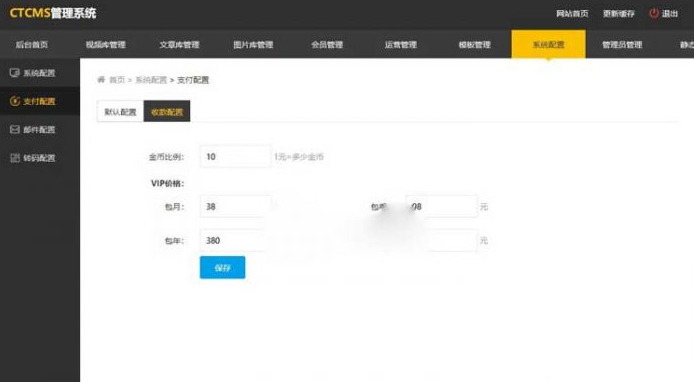Select 转码配置 text in sidebar

click(x=39, y=158)
